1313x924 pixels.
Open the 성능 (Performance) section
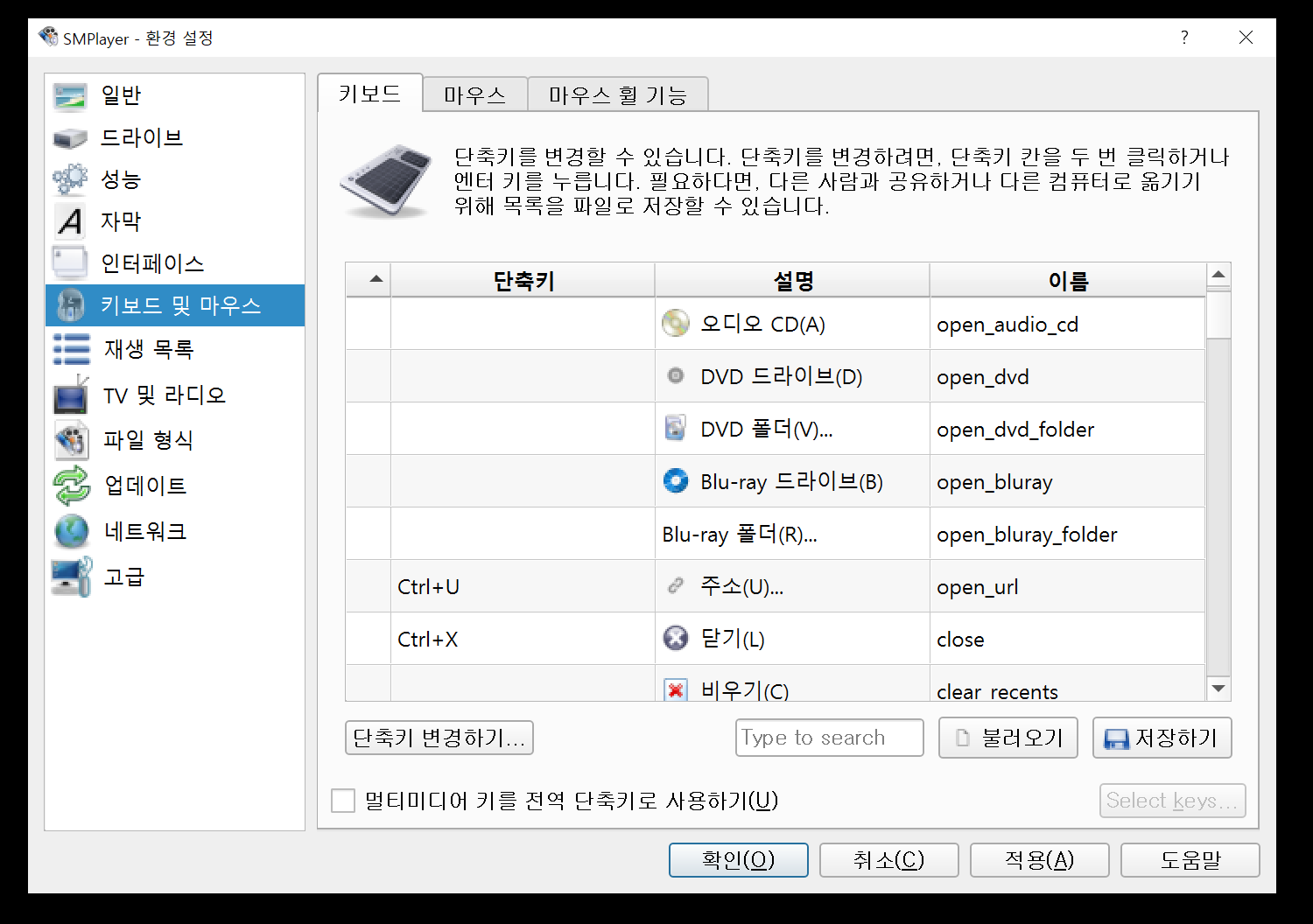[x=123, y=179]
